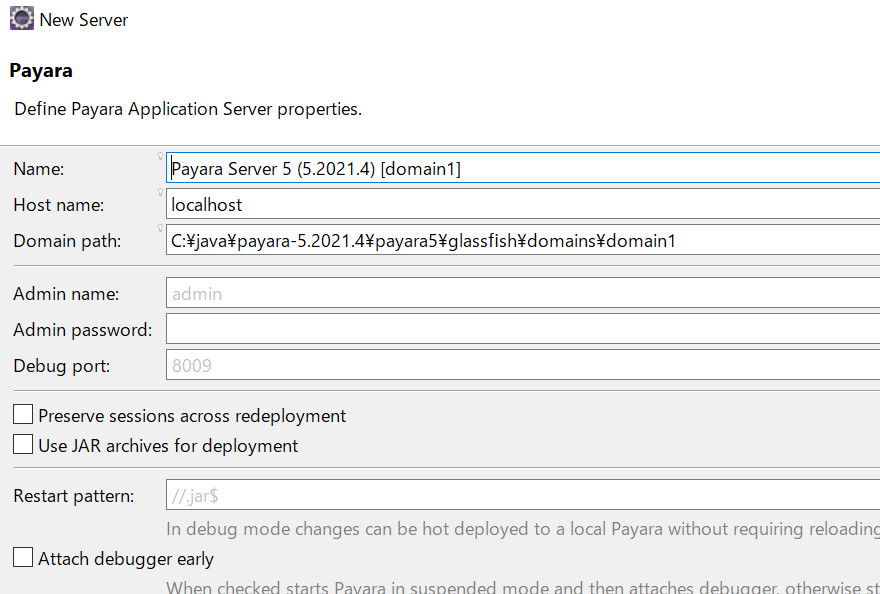Click the Admin name field showing admin

523,293
